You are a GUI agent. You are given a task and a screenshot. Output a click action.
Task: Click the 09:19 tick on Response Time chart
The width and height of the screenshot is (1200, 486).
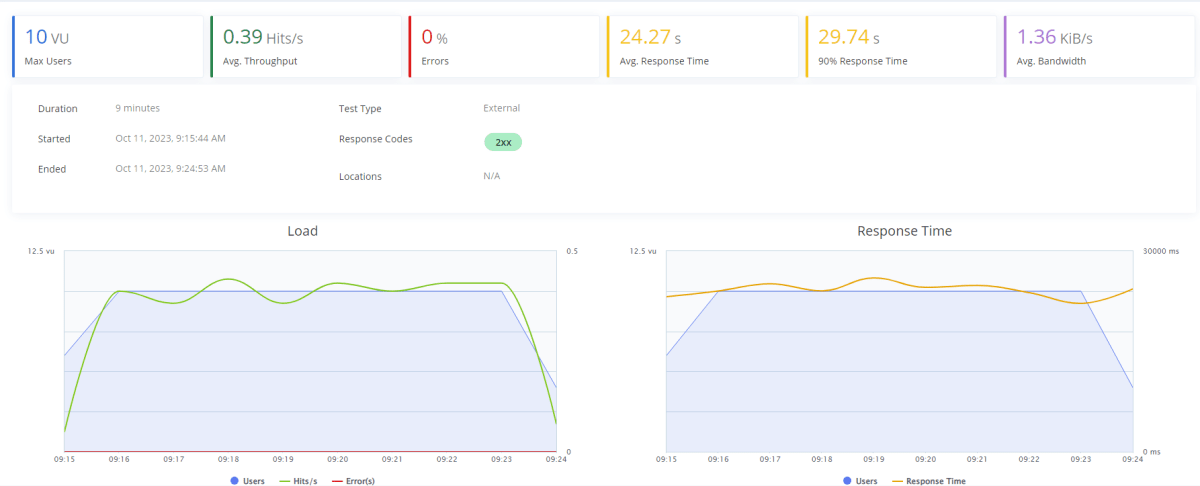click(874, 459)
